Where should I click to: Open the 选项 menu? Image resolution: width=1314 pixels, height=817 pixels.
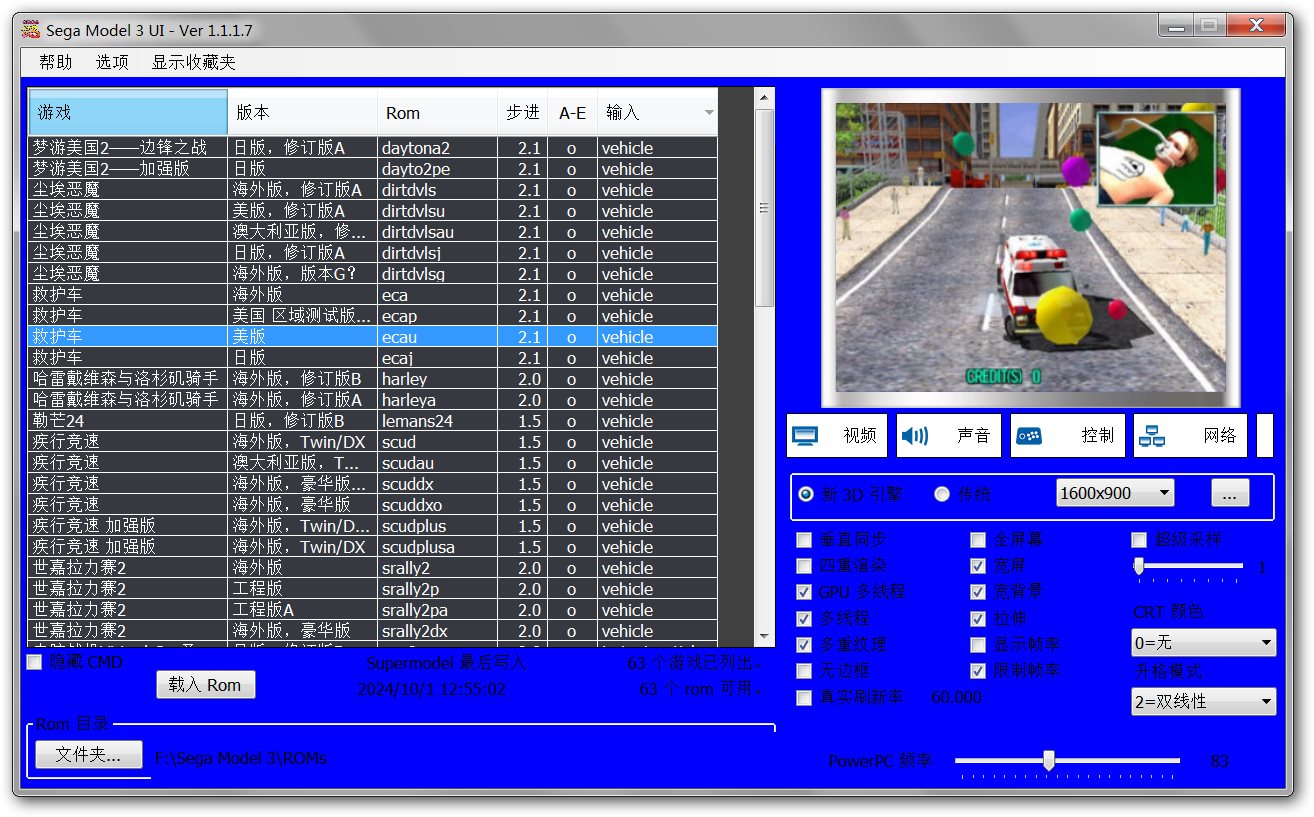112,62
